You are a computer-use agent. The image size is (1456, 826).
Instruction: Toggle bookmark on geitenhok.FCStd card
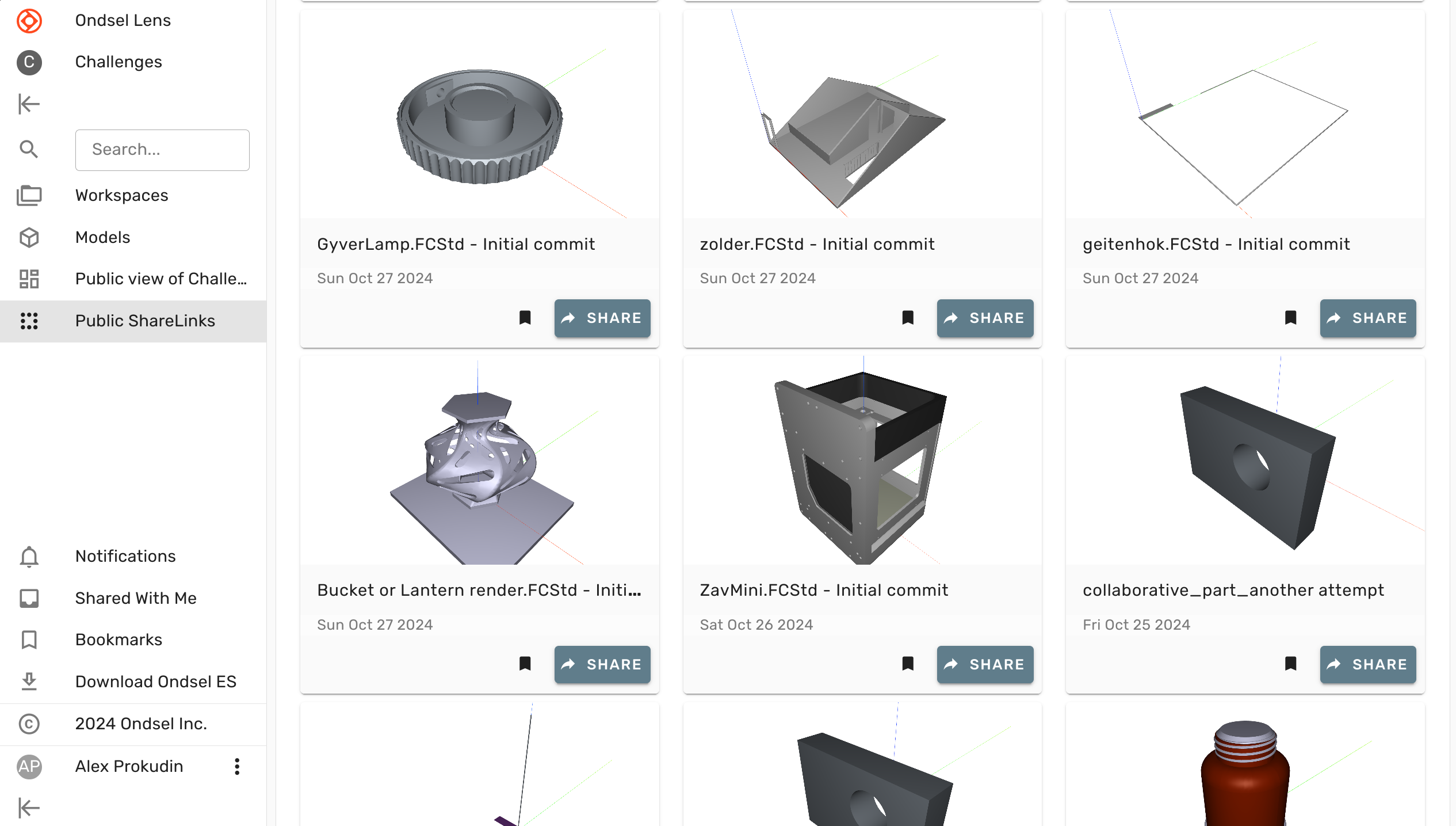[1290, 318]
